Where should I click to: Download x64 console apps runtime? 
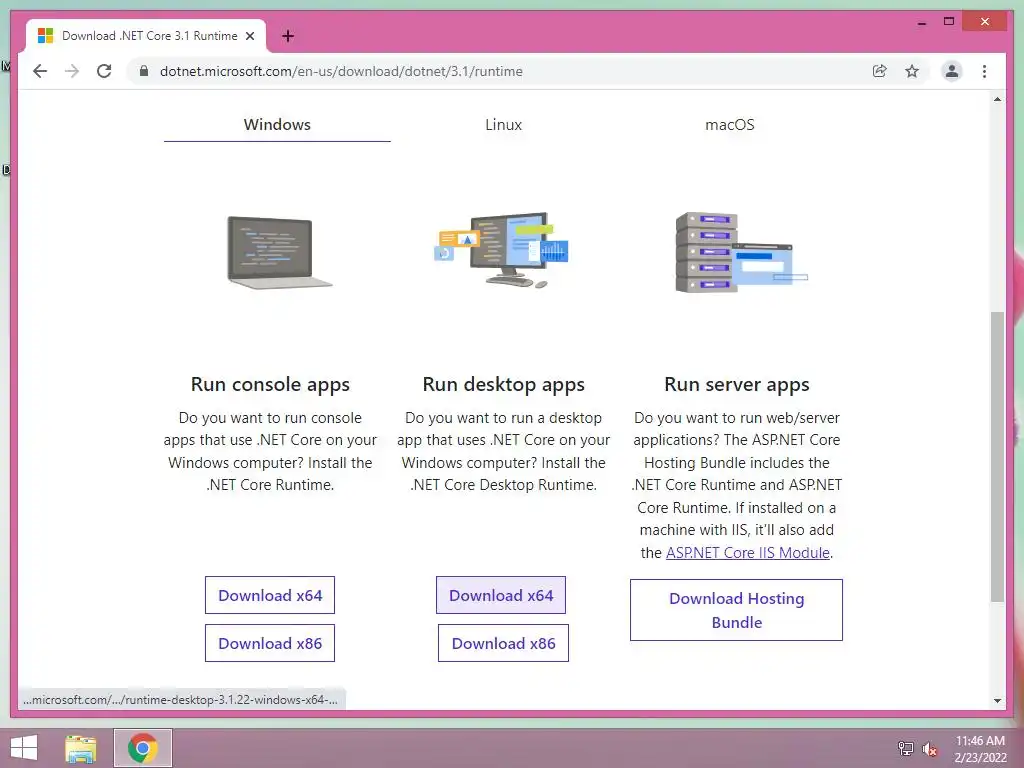click(x=270, y=595)
